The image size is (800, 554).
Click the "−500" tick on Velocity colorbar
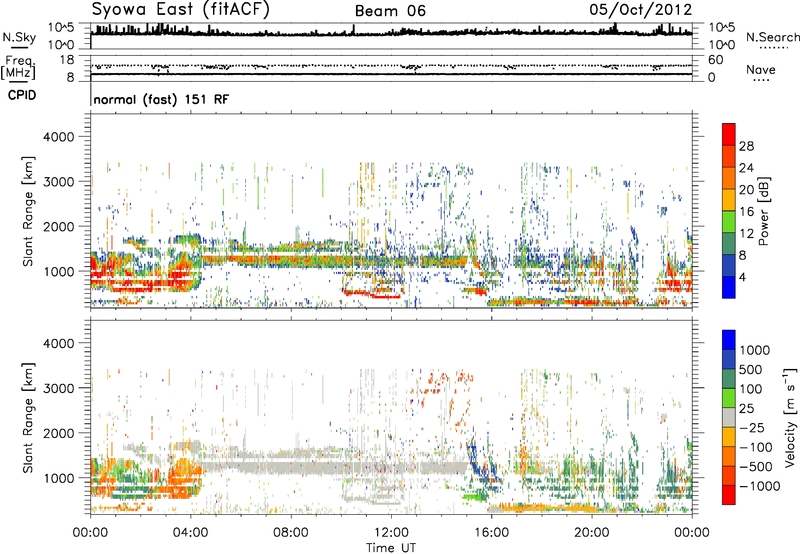coord(756,467)
